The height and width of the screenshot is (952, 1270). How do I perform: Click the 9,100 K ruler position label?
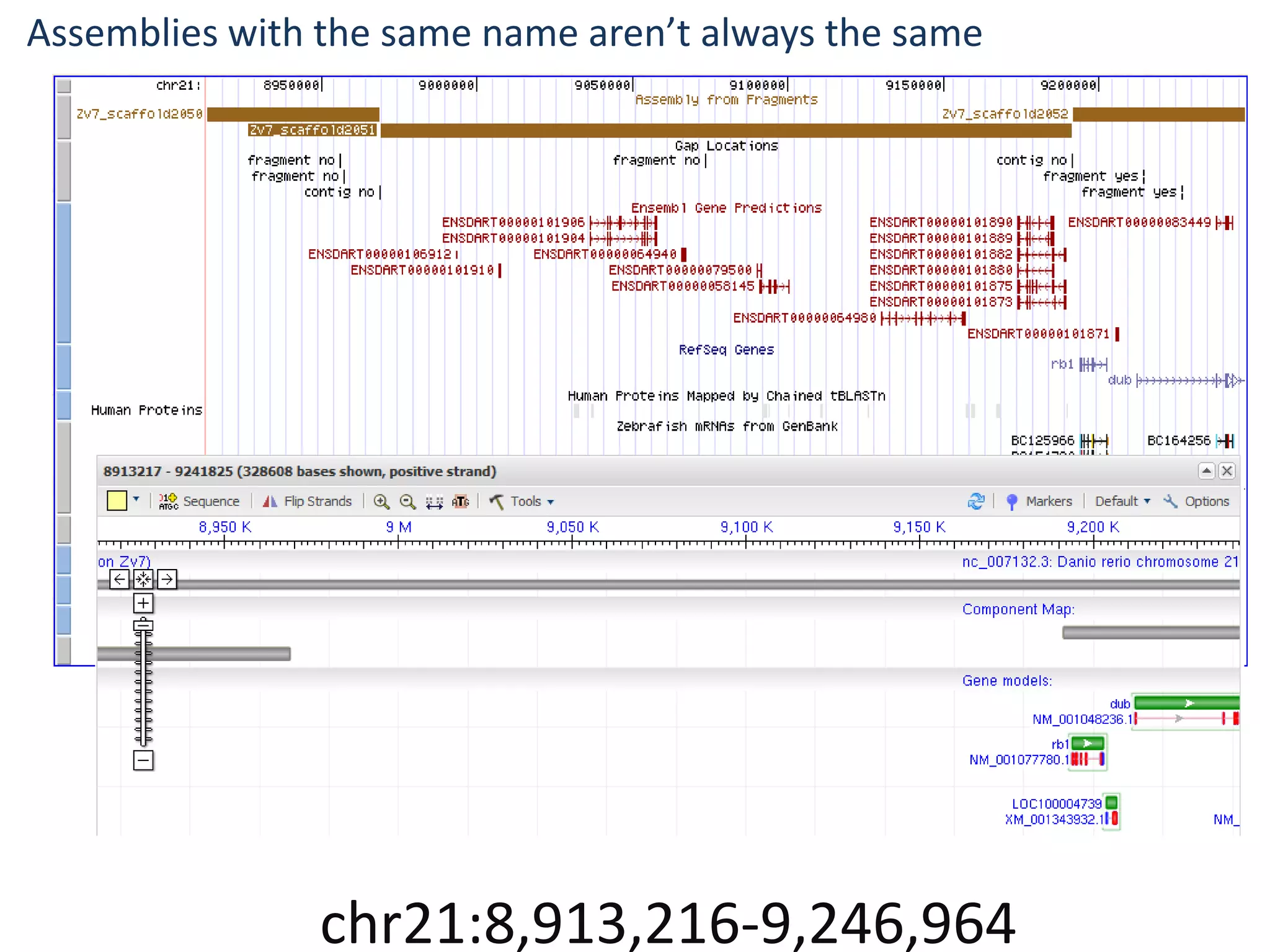coord(746,527)
